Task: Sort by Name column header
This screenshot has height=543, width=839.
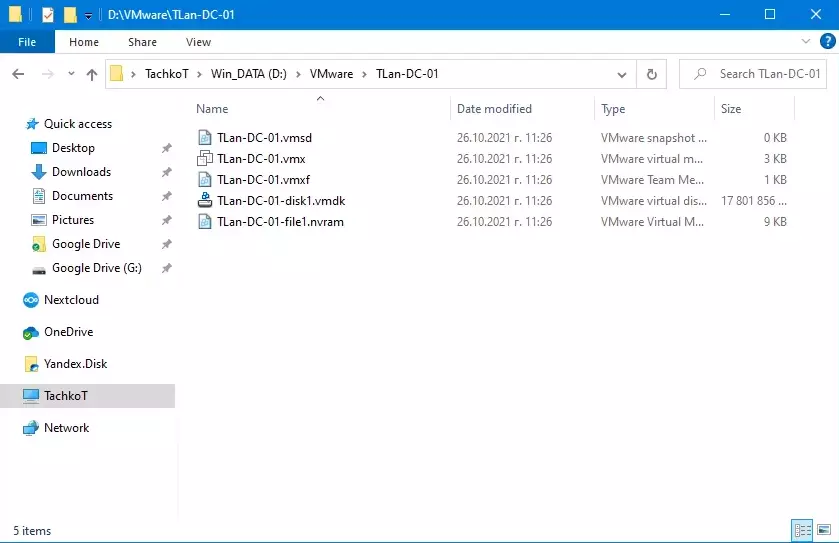Action: pos(320,109)
